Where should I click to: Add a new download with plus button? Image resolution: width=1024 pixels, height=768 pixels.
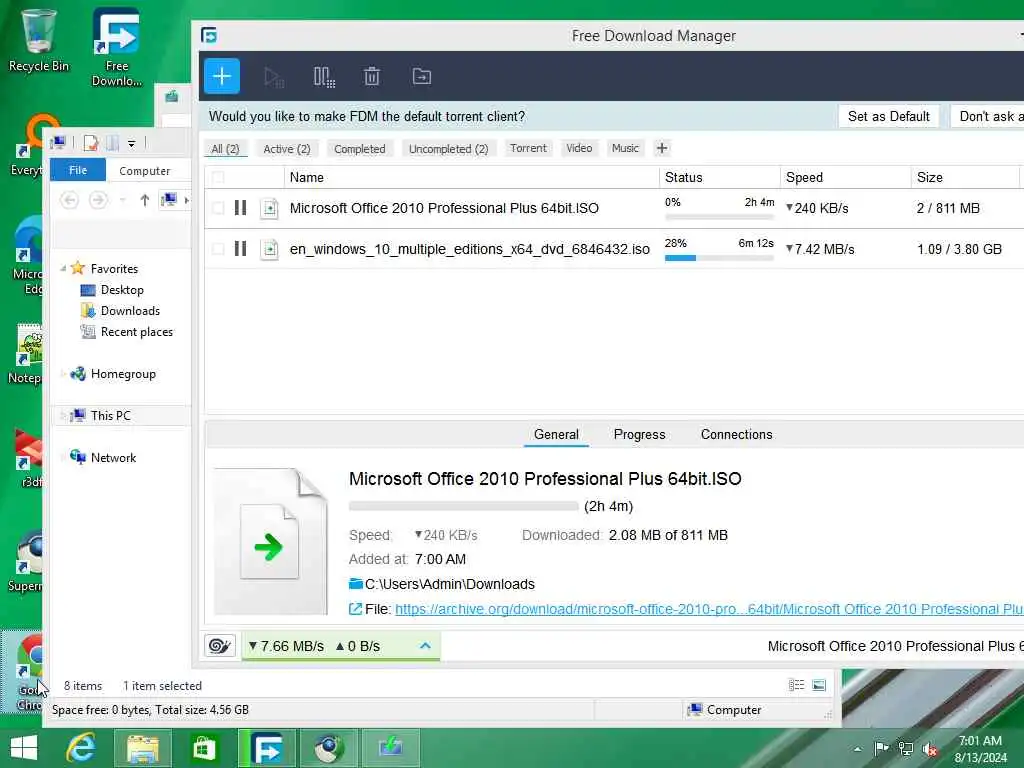click(x=221, y=76)
